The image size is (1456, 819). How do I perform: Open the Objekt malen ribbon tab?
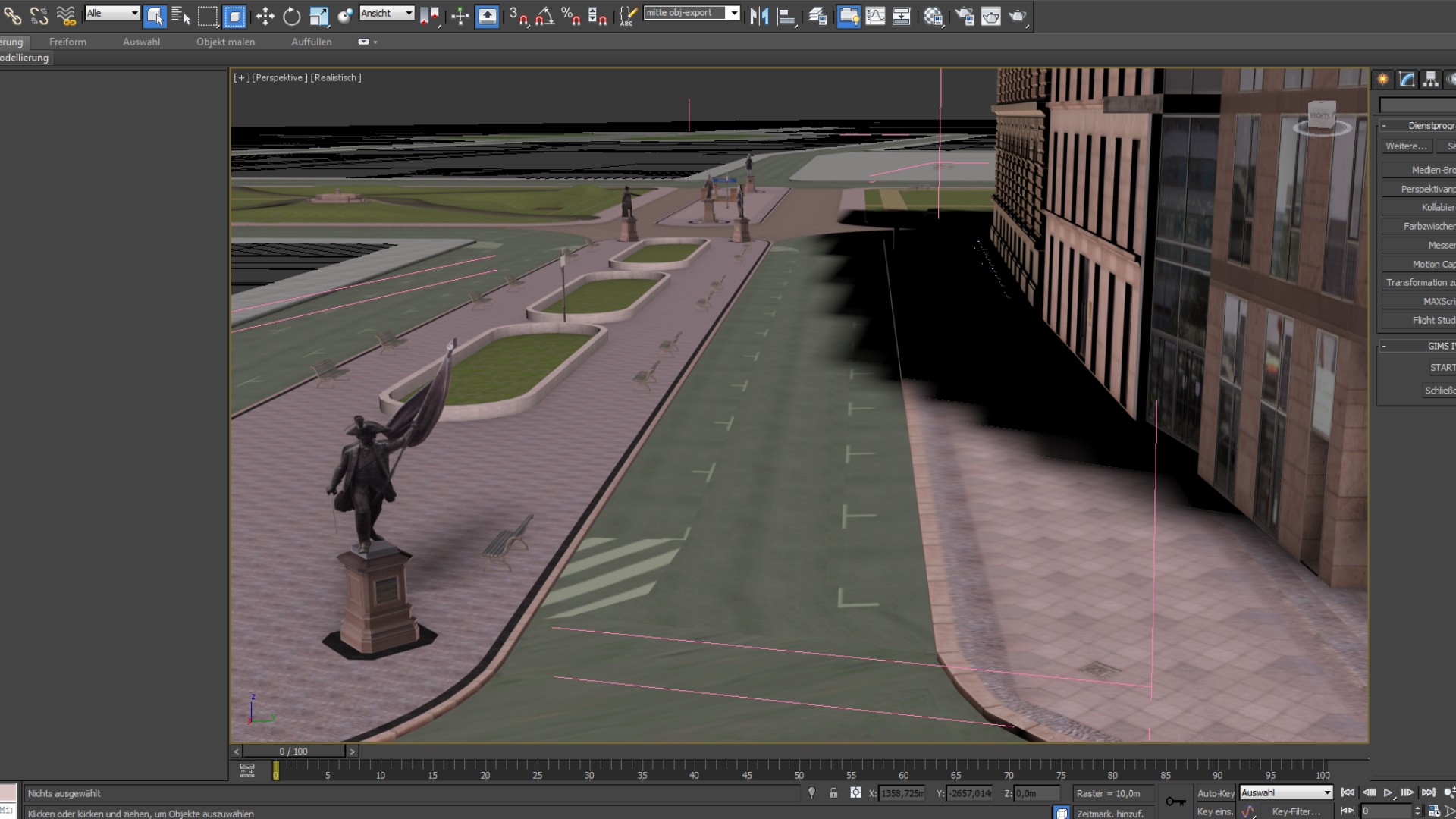click(225, 42)
